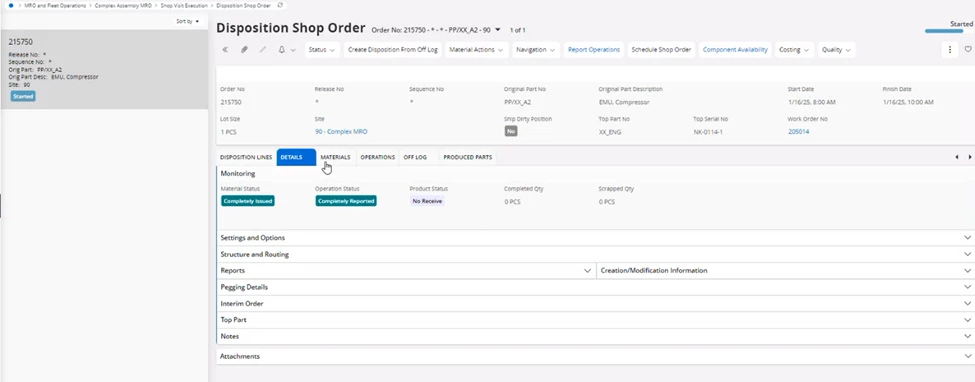Expand the Settings and Options section
This screenshot has width=975, height=382.
point(596,238)
